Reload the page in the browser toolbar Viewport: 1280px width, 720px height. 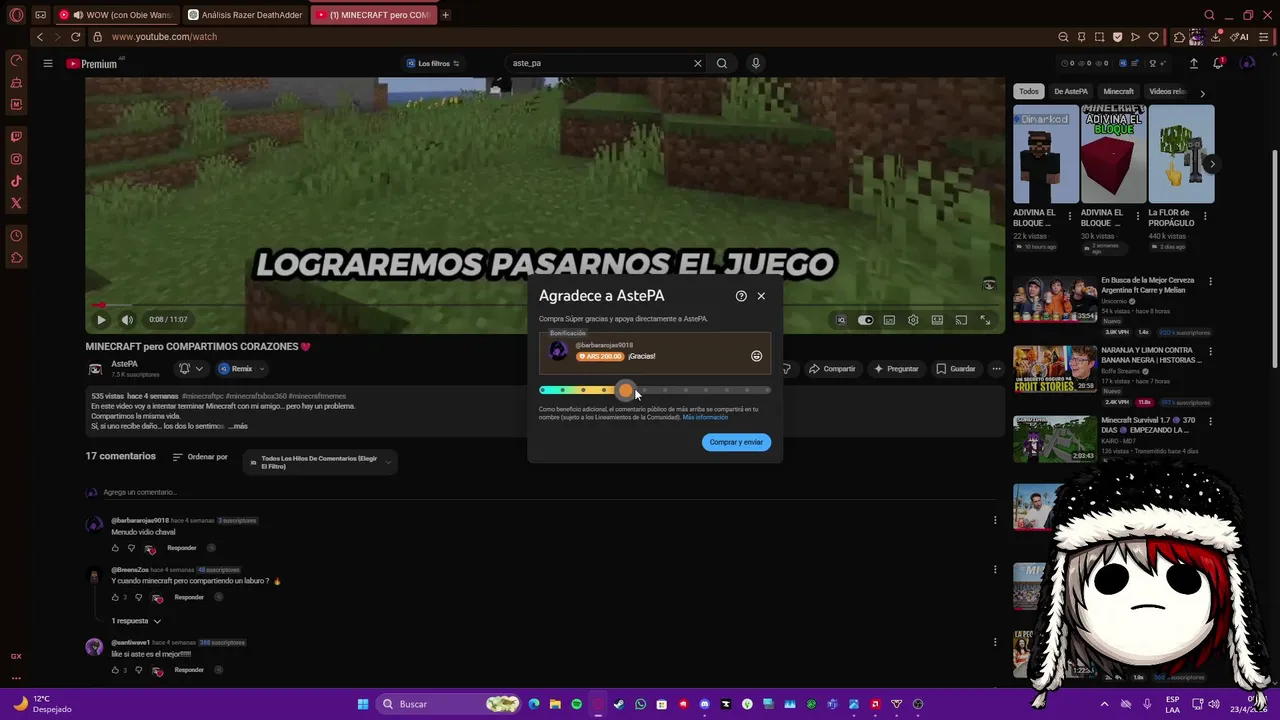click(x=75, y=37)
